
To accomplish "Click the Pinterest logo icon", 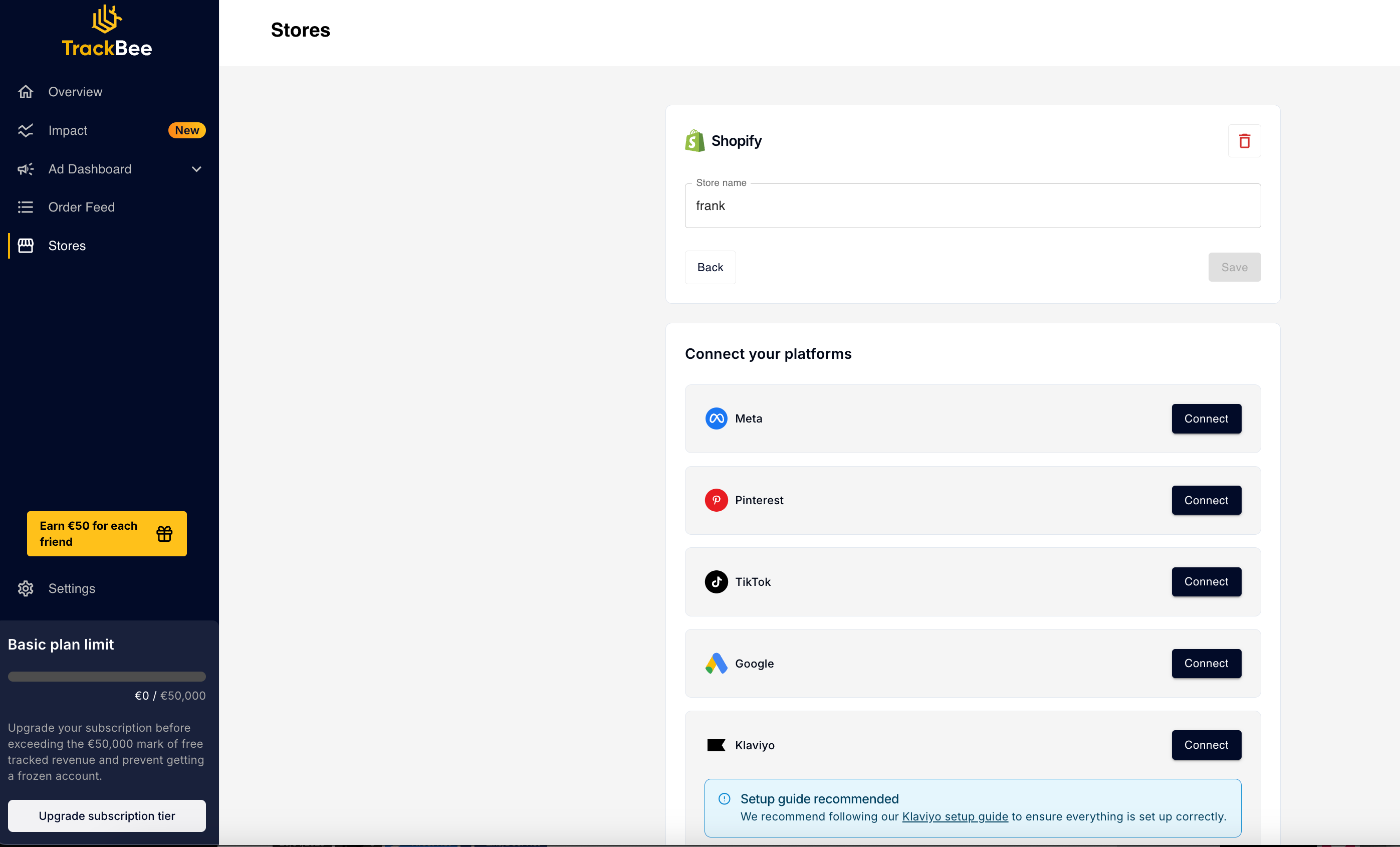I will click(x=716, y=500).
